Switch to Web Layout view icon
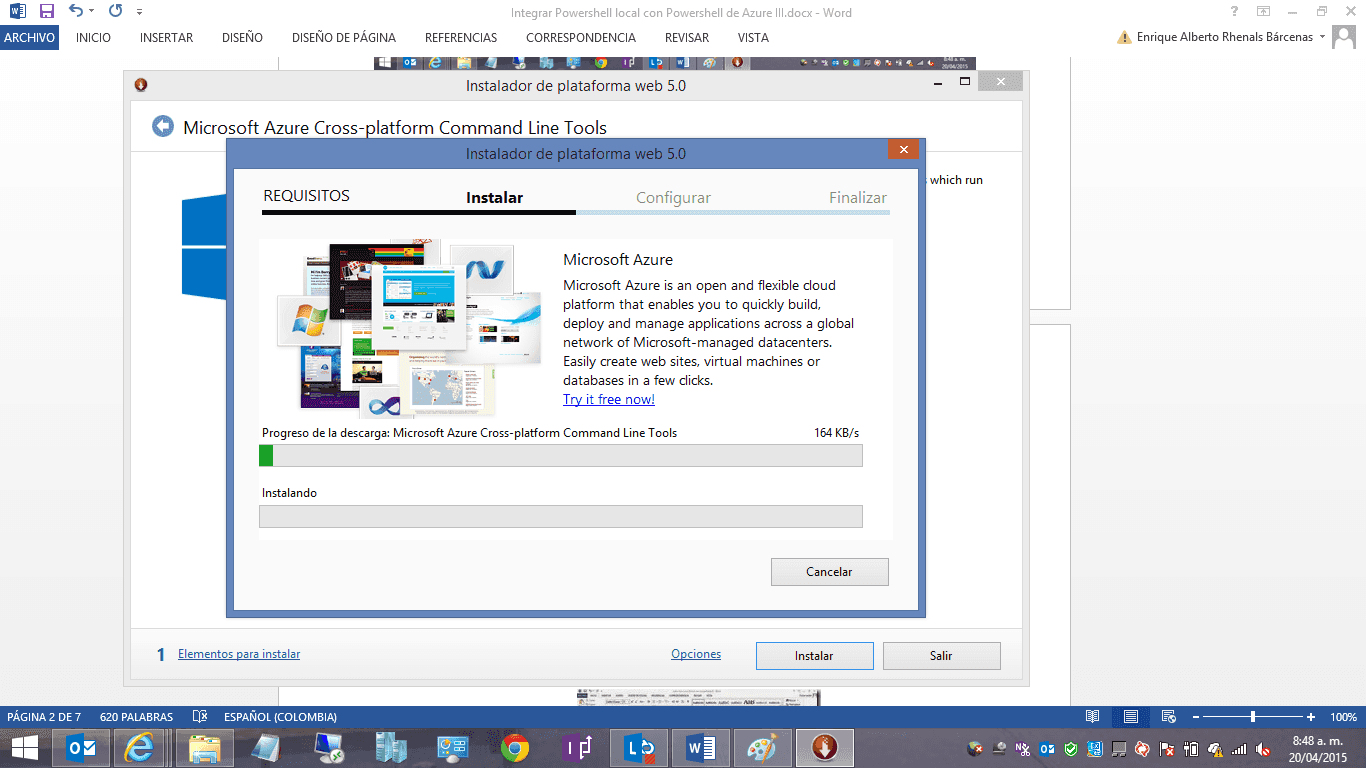Image resolution: width=1366 pixels, height=768 pixels. pyautogui.click(x=1167, y=717)
